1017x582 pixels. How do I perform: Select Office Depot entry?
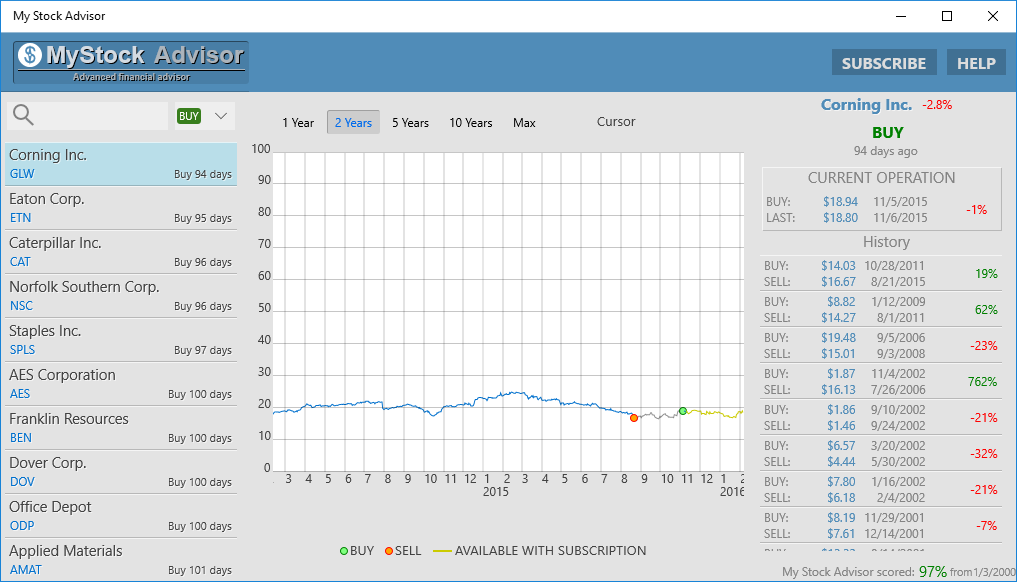click(121, 516)
